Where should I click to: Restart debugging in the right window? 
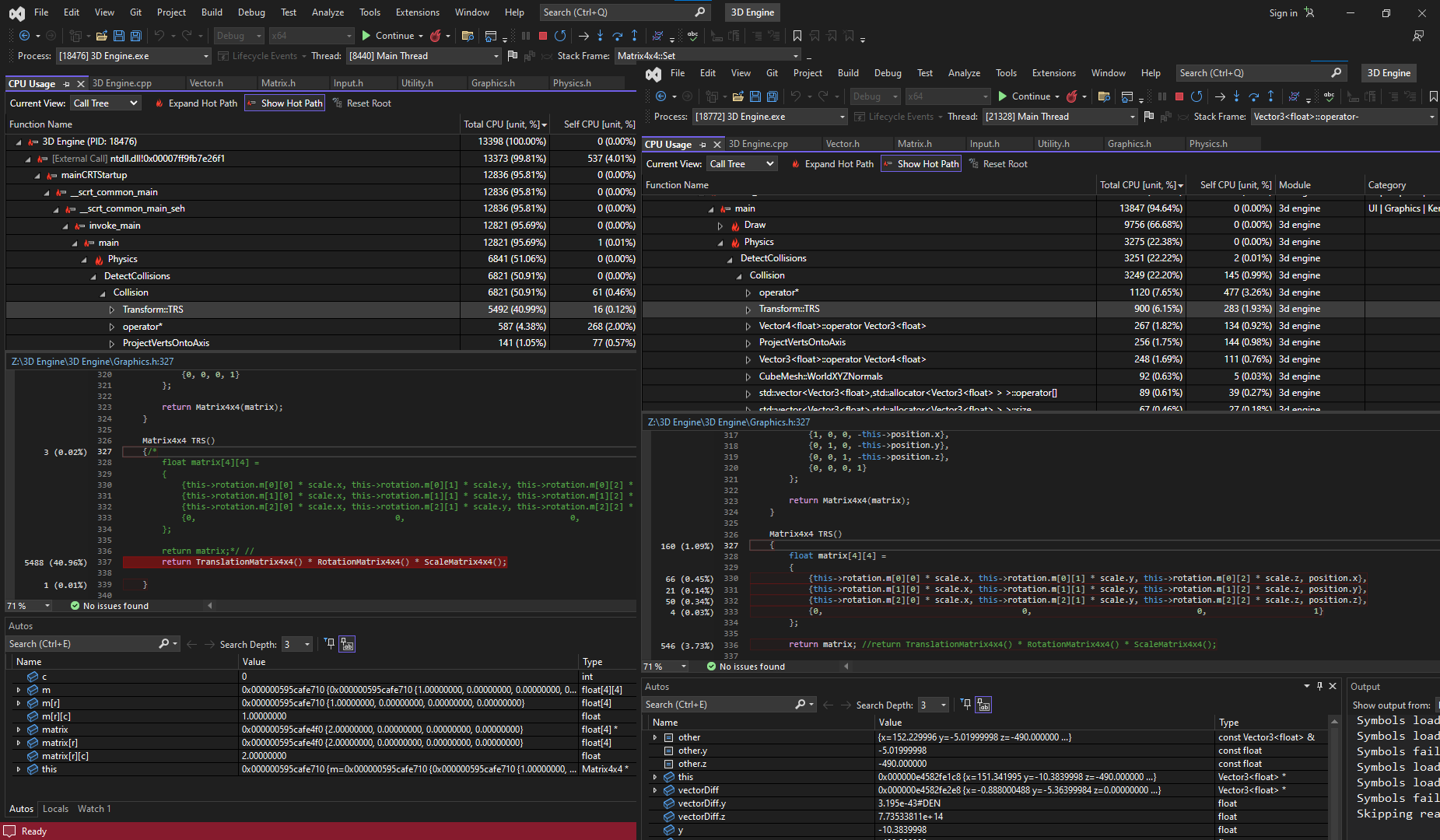pyautogui.click(x=1196, y=96)
